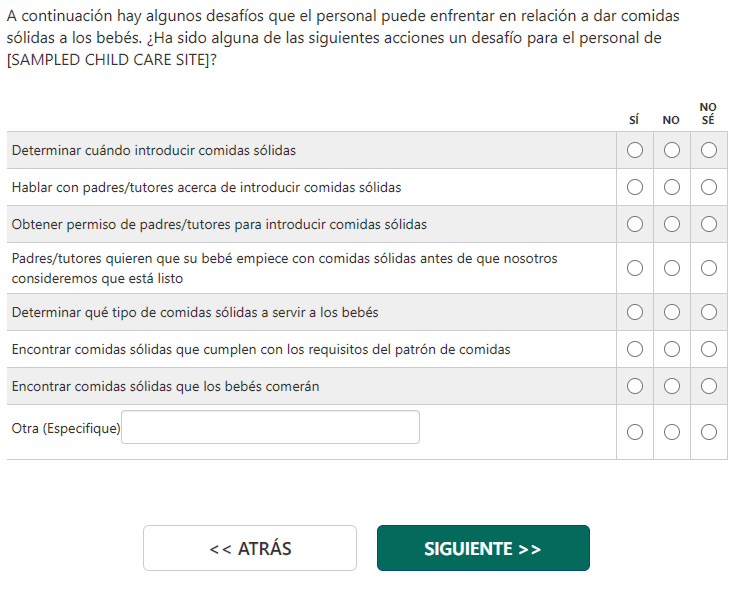Viewport: 738px width, 590px height.
Task: Pick SÍ for 'Obtener permiso de padres/tutores'
Action: (635, 224)
